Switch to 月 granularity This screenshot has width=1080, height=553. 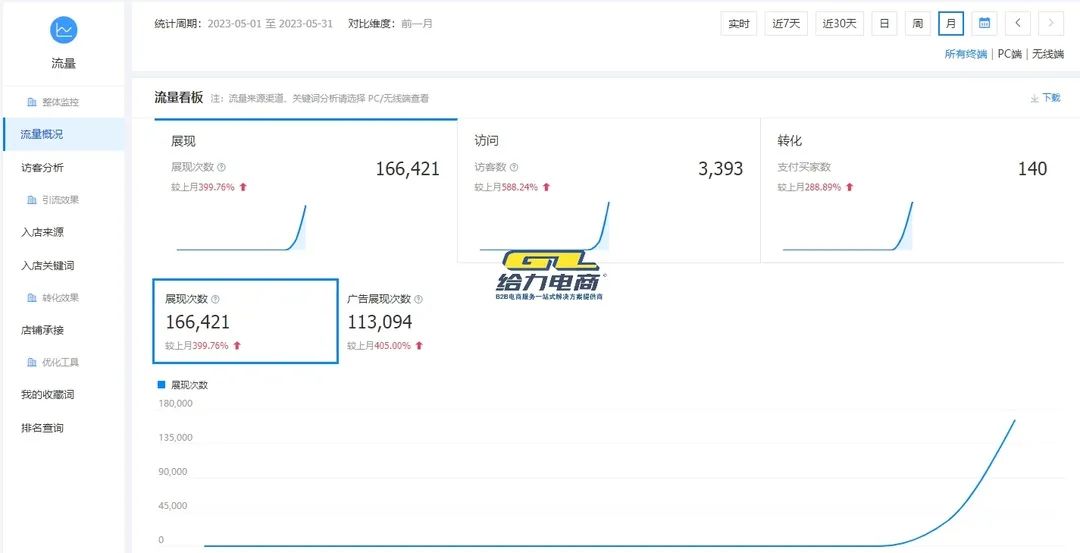tap(951, 23)
